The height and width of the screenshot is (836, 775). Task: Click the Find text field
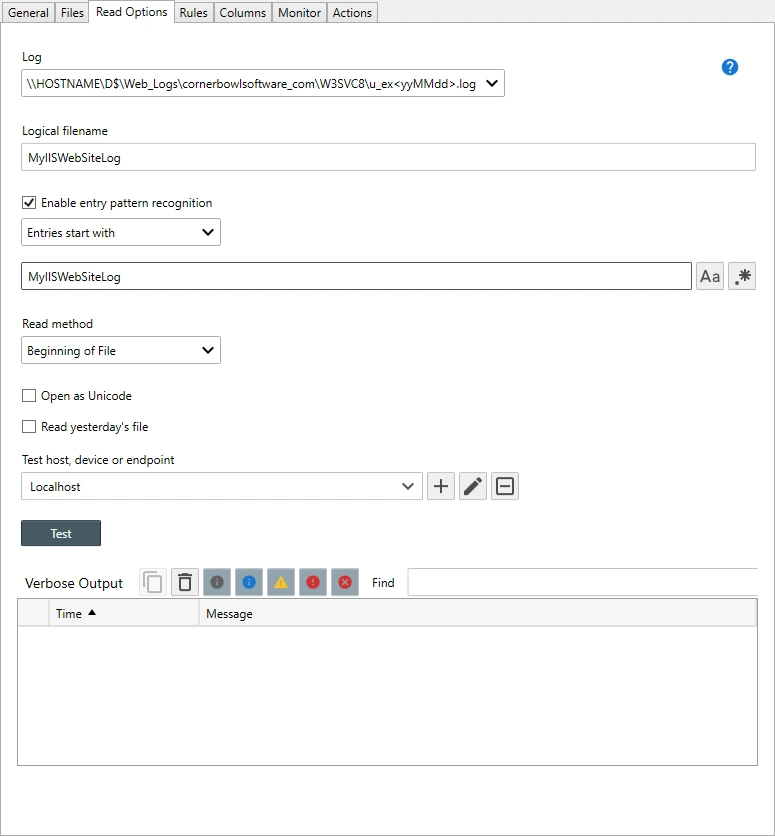coord(582,583)
